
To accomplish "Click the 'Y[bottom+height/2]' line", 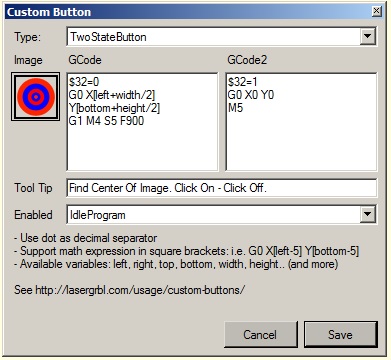I will (114, 108).
